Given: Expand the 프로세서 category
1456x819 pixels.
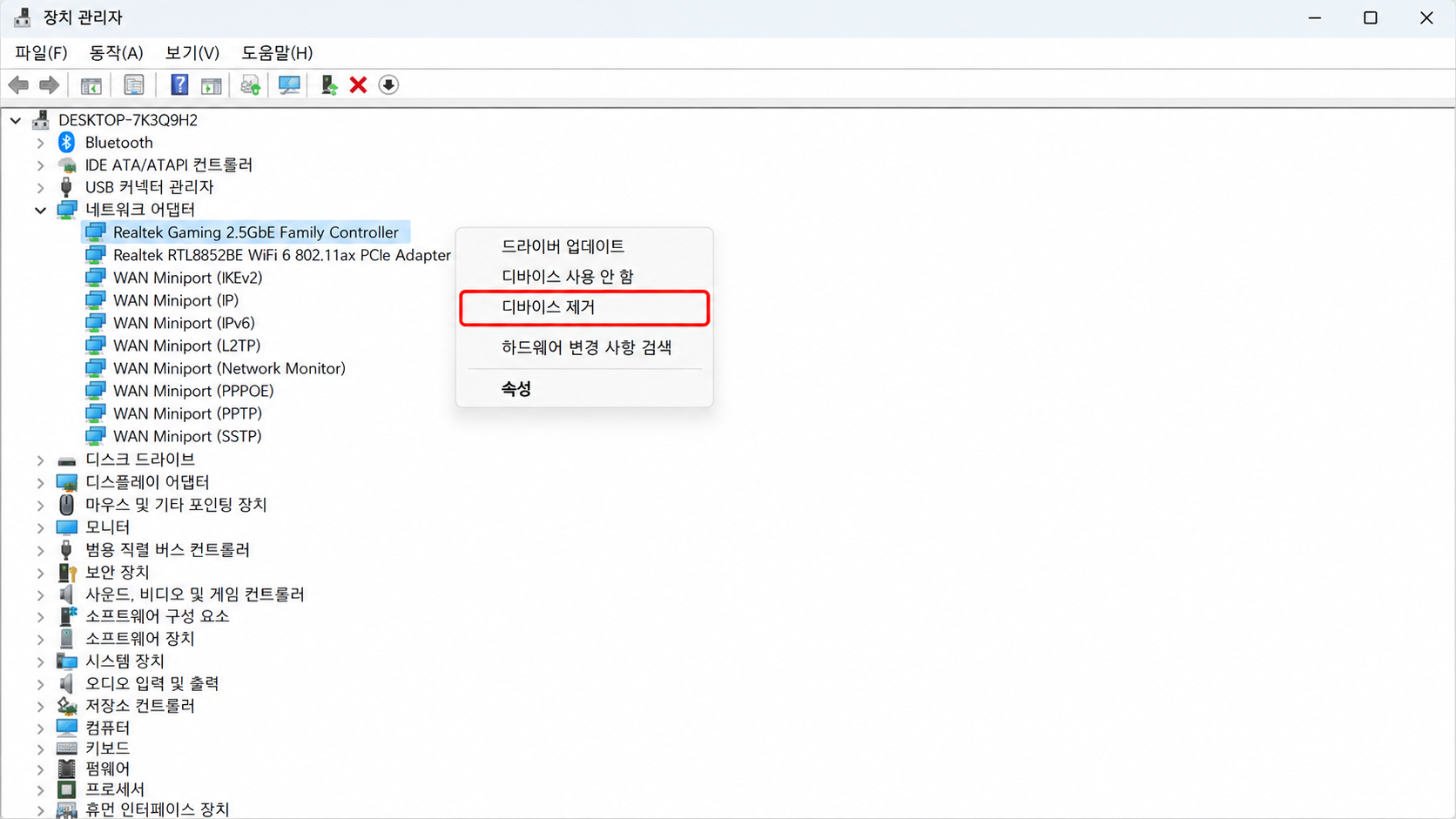Looking at the screenshot, I should (x=40, y=790).
